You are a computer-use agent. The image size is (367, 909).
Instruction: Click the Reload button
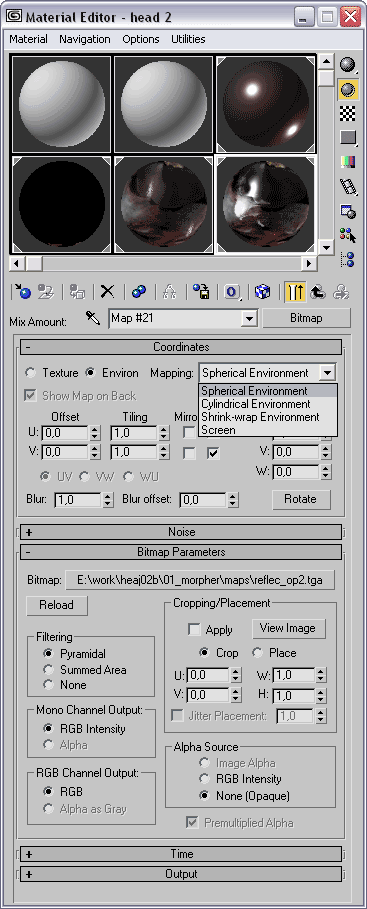[x=57, y=605]
